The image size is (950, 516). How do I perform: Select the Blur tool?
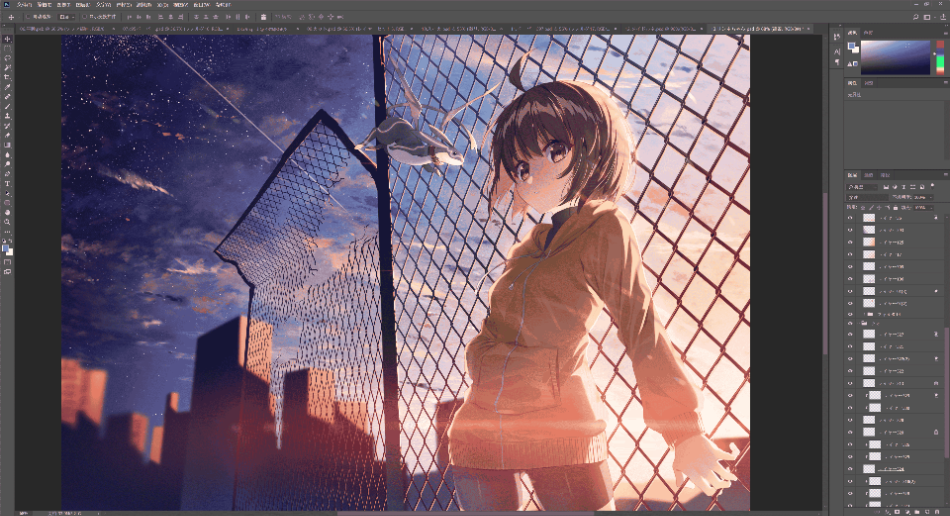tap(7, 155)
